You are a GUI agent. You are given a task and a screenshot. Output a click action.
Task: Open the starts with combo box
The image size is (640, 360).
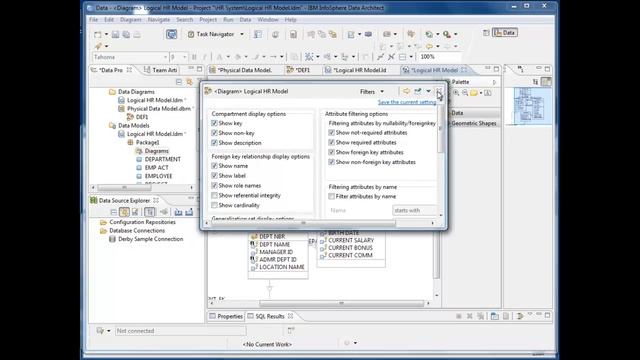(415, 210)
